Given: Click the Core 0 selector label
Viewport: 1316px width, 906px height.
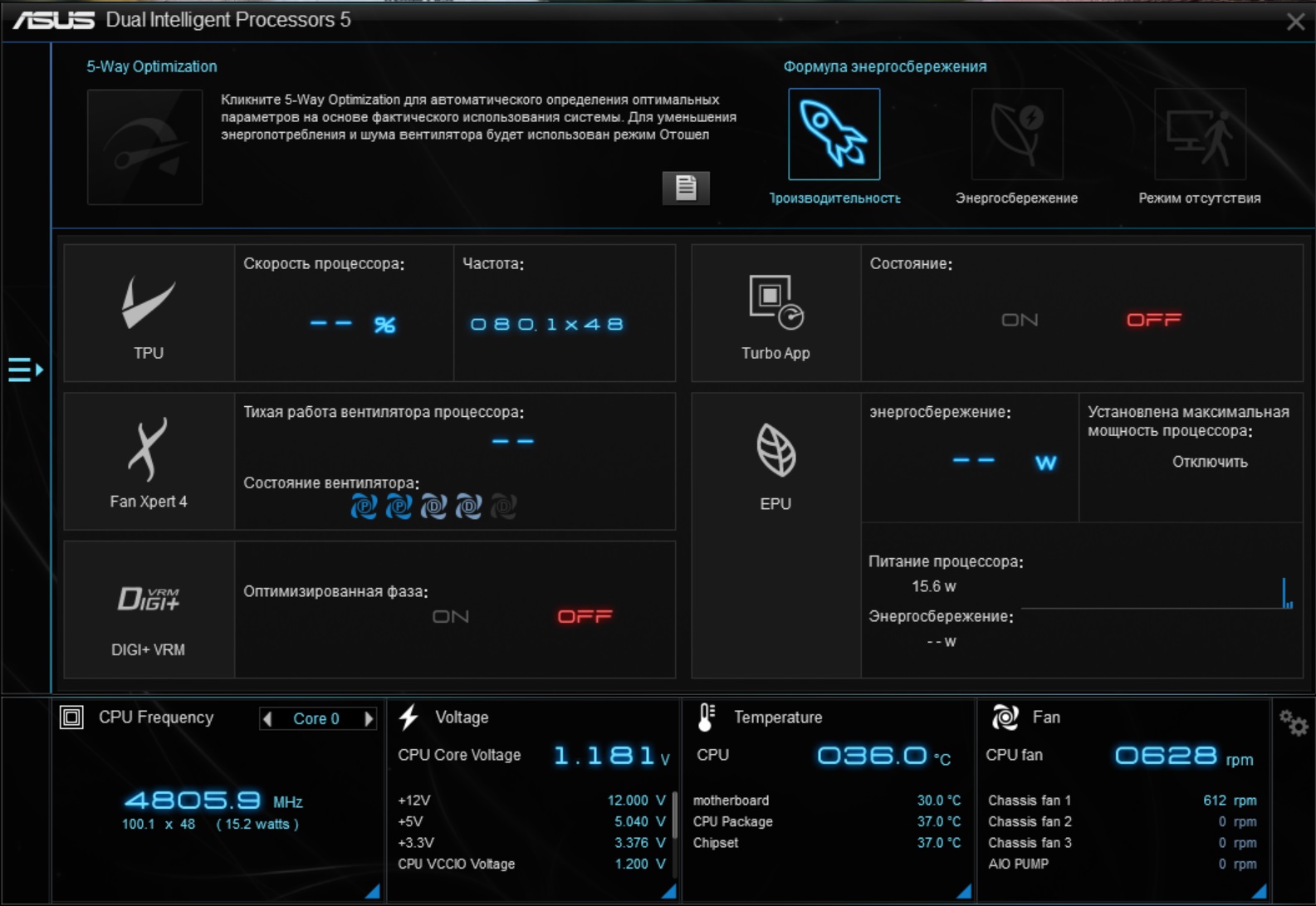Looking at the screenshot, I should [x=316, y=718].
